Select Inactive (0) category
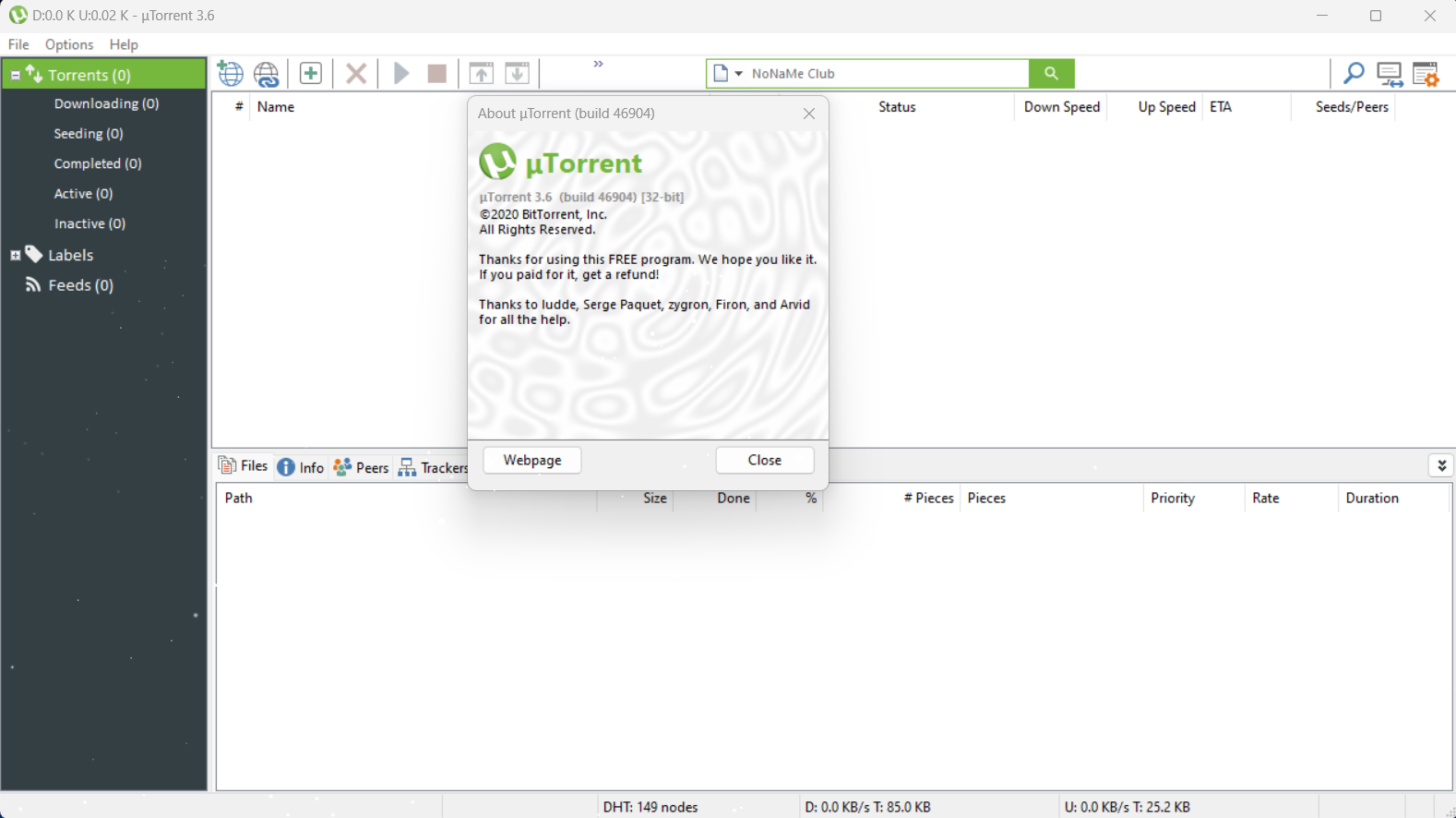This screenshot has height=818, width=1456. 90,223
